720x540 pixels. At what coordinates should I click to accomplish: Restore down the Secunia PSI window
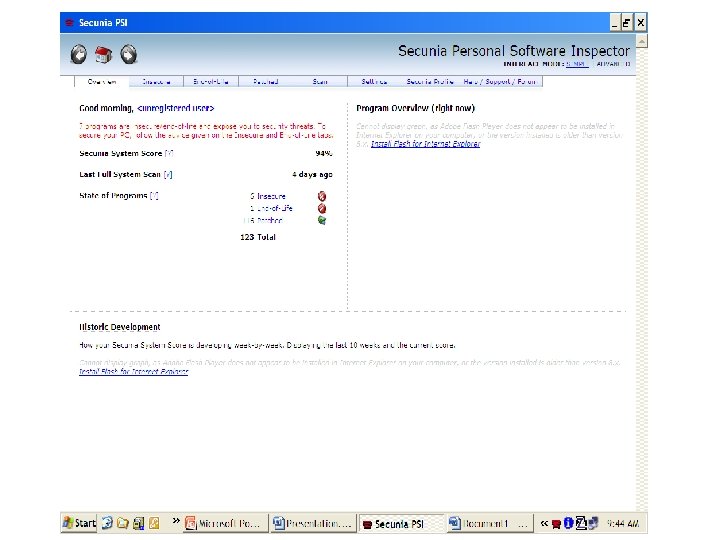point(627,22)
